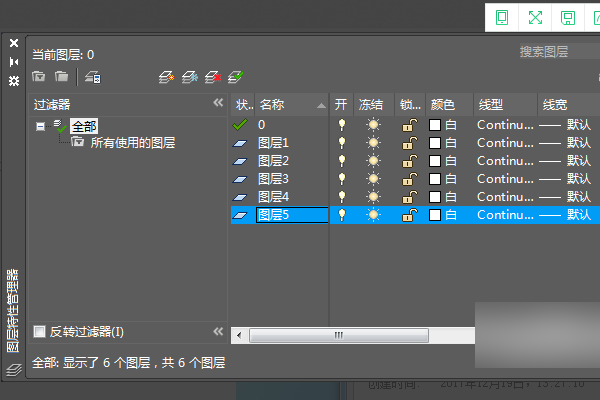The image size is (600, 400).
Task: Click New Layer Frozen in Viewports icon
Action: click(190, 77)
